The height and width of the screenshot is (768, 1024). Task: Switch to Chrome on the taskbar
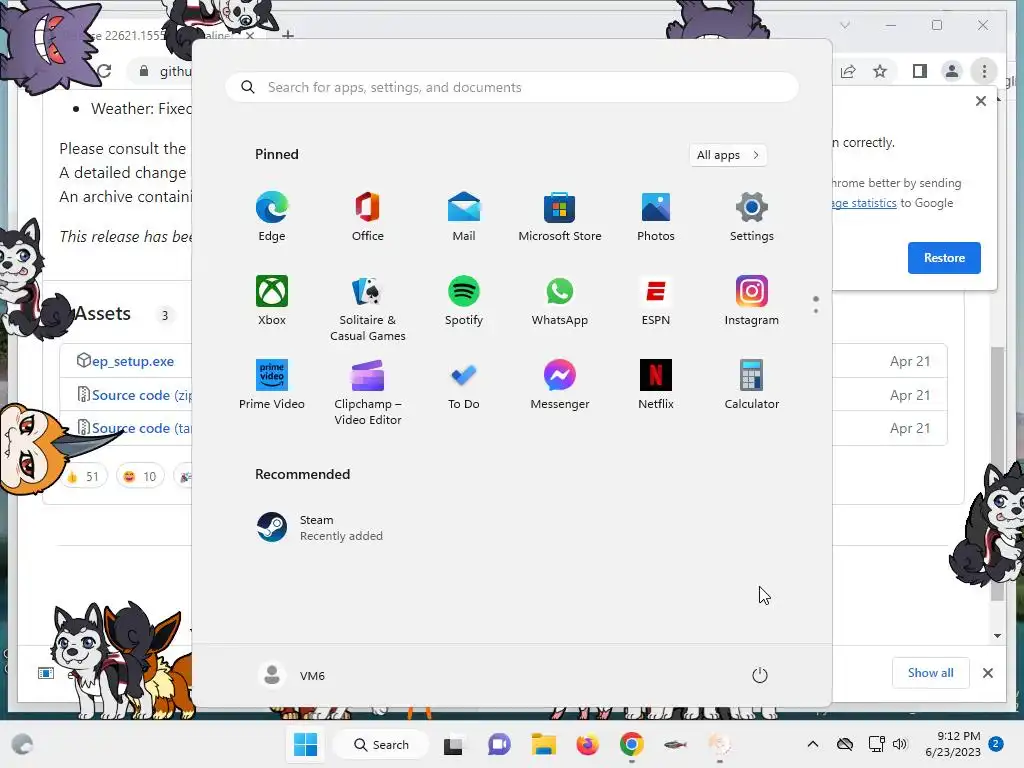(632, 744)
